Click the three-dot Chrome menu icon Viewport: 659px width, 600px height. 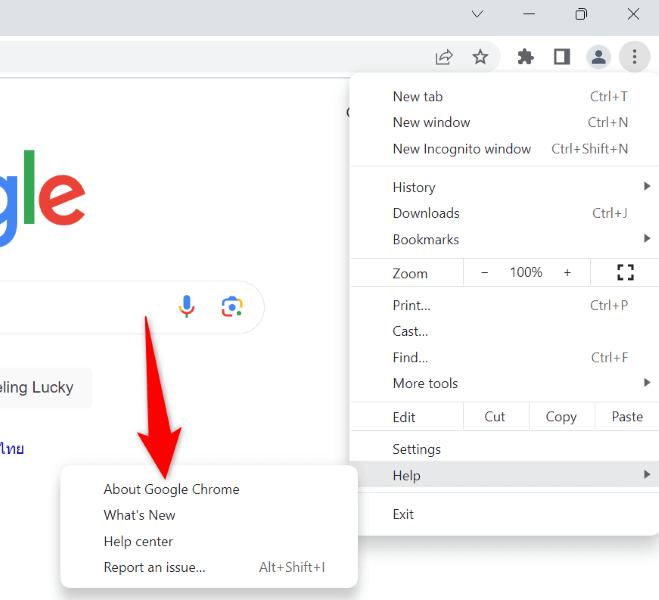tap(634, 57)
